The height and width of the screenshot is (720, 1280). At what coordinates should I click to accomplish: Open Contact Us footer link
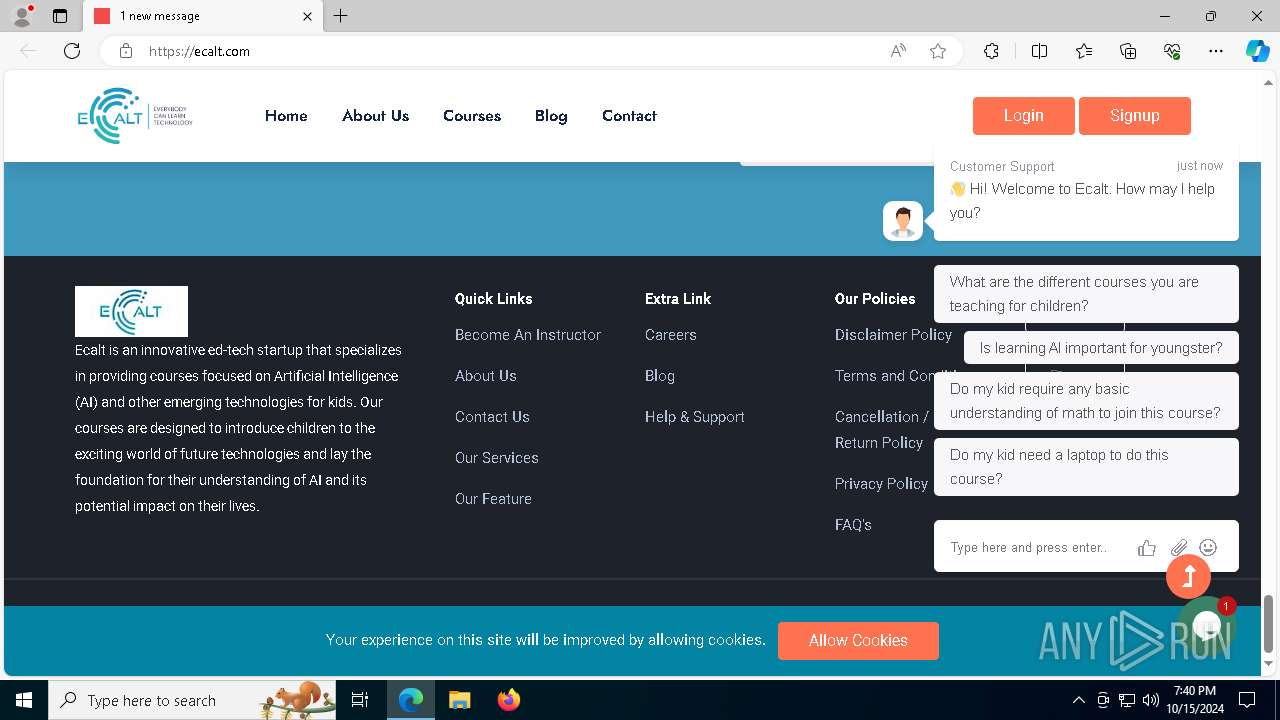[x=492, y=417]
